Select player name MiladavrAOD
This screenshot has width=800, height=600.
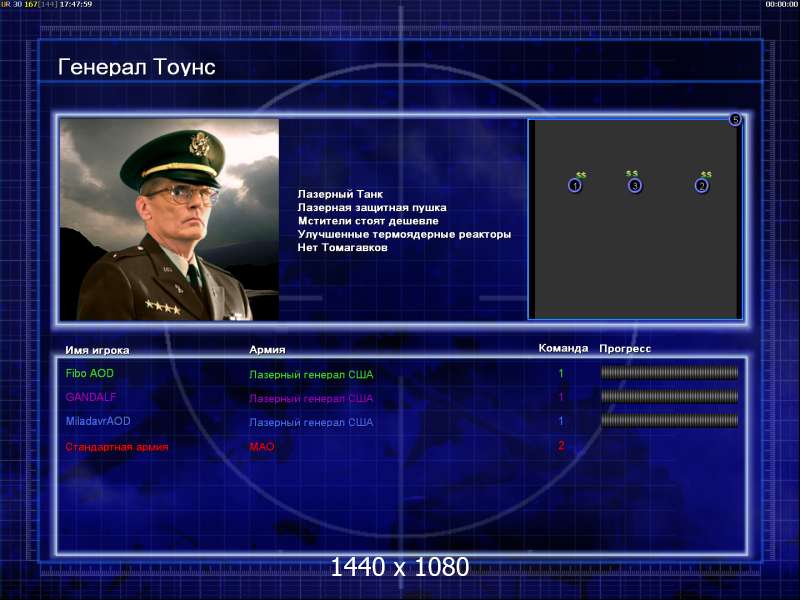coord(98,421)
